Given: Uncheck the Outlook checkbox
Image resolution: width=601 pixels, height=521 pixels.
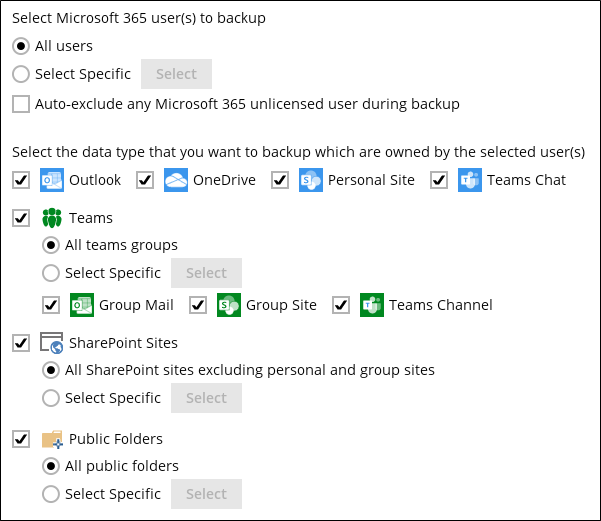Looking at the screenshot, I should click(21, 180).
